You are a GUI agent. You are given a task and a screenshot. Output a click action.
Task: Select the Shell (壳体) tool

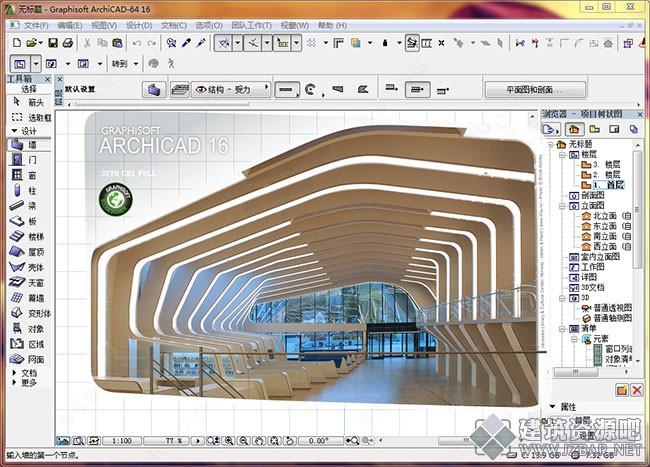(x=29, y=267)
